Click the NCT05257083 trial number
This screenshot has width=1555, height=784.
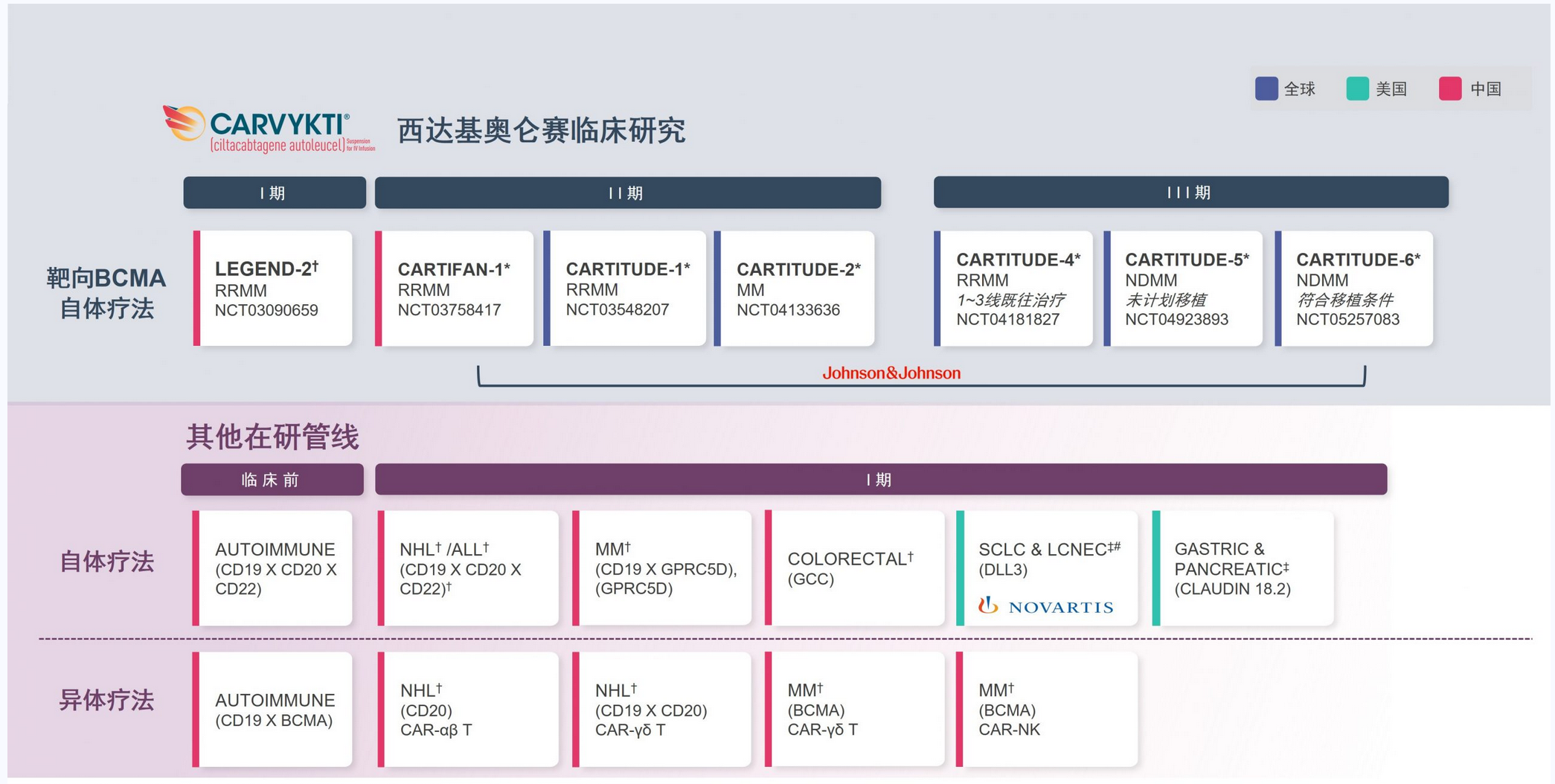point(1348,319)
